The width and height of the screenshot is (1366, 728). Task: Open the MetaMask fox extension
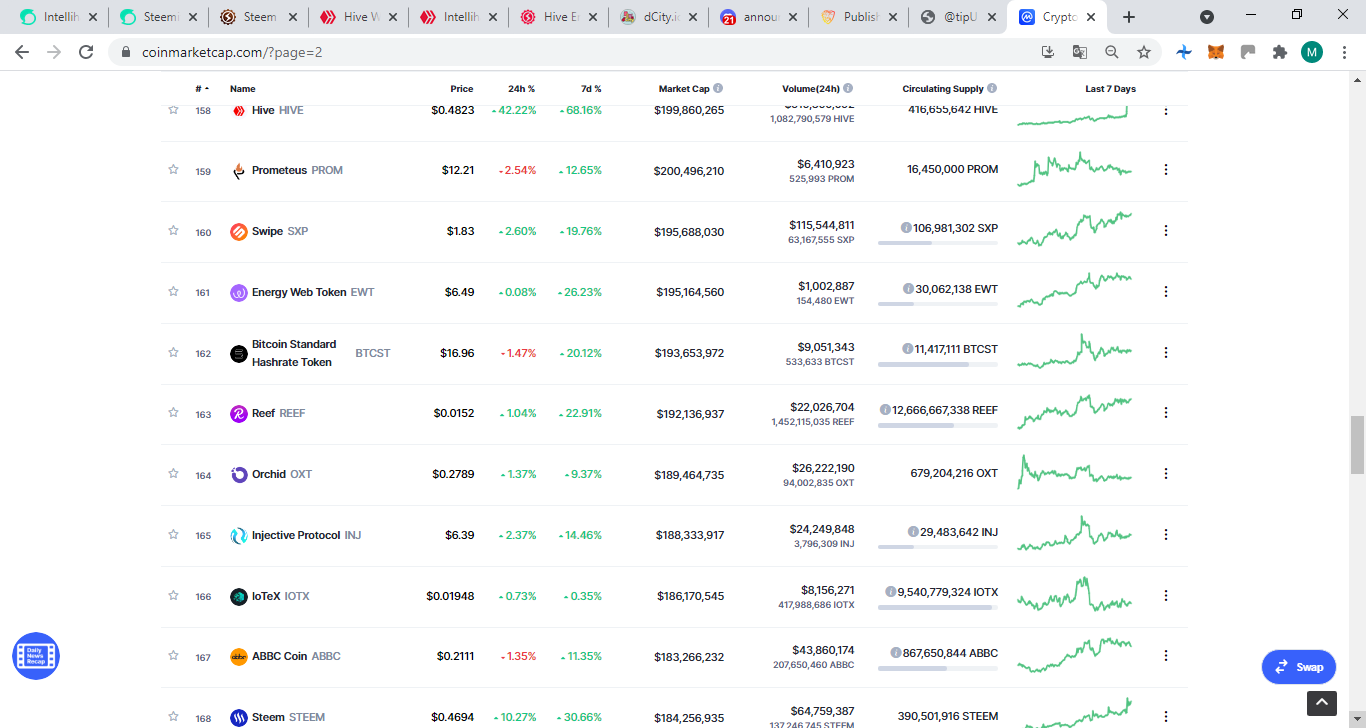(1215, 52)
